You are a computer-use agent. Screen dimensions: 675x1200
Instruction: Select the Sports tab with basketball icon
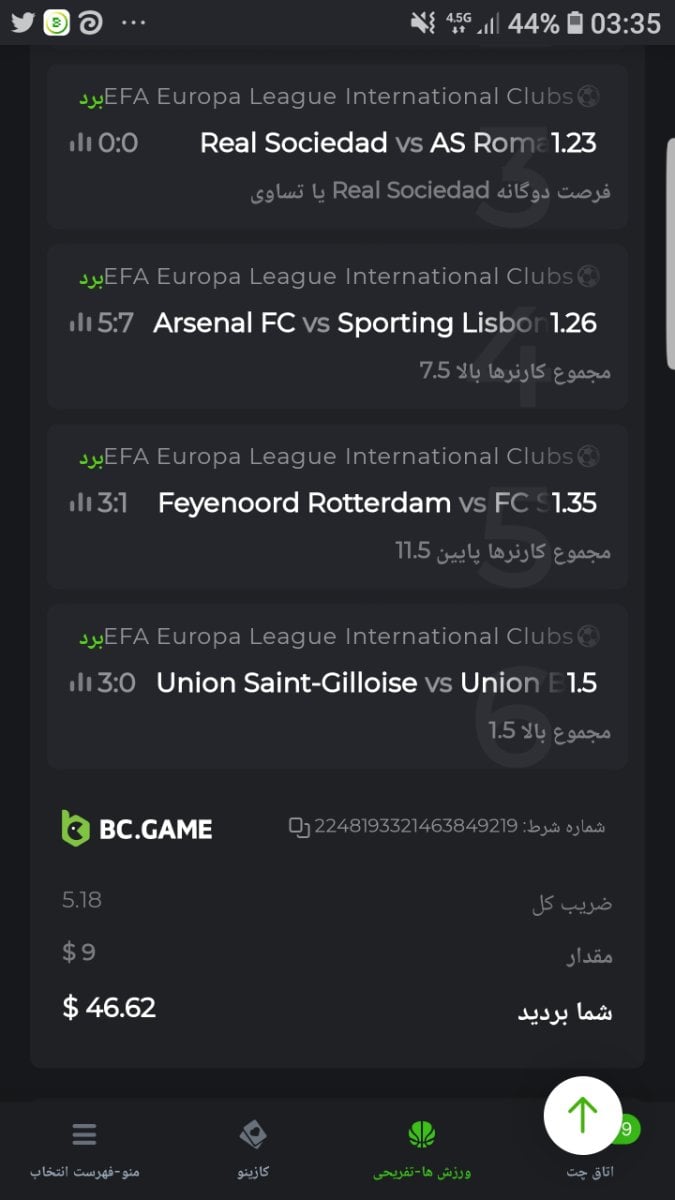(x=422, y=1134)
